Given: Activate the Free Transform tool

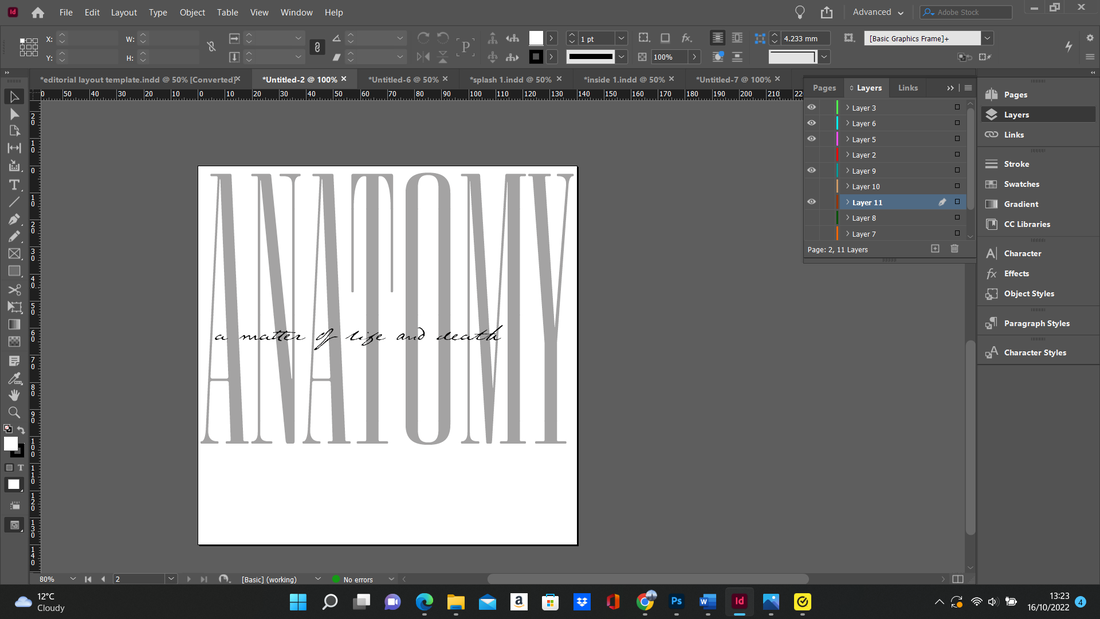Looking at the screenshot, I should coord(14,307).
